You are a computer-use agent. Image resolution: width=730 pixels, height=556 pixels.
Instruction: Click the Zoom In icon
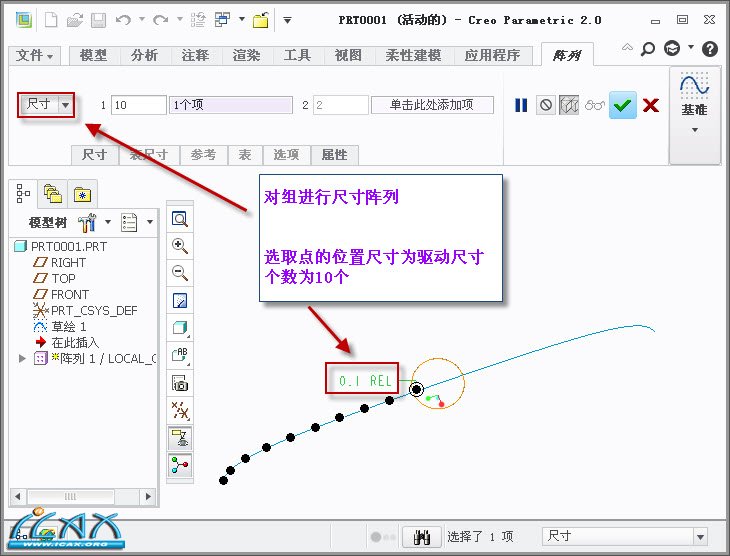(x=180, y=246)
